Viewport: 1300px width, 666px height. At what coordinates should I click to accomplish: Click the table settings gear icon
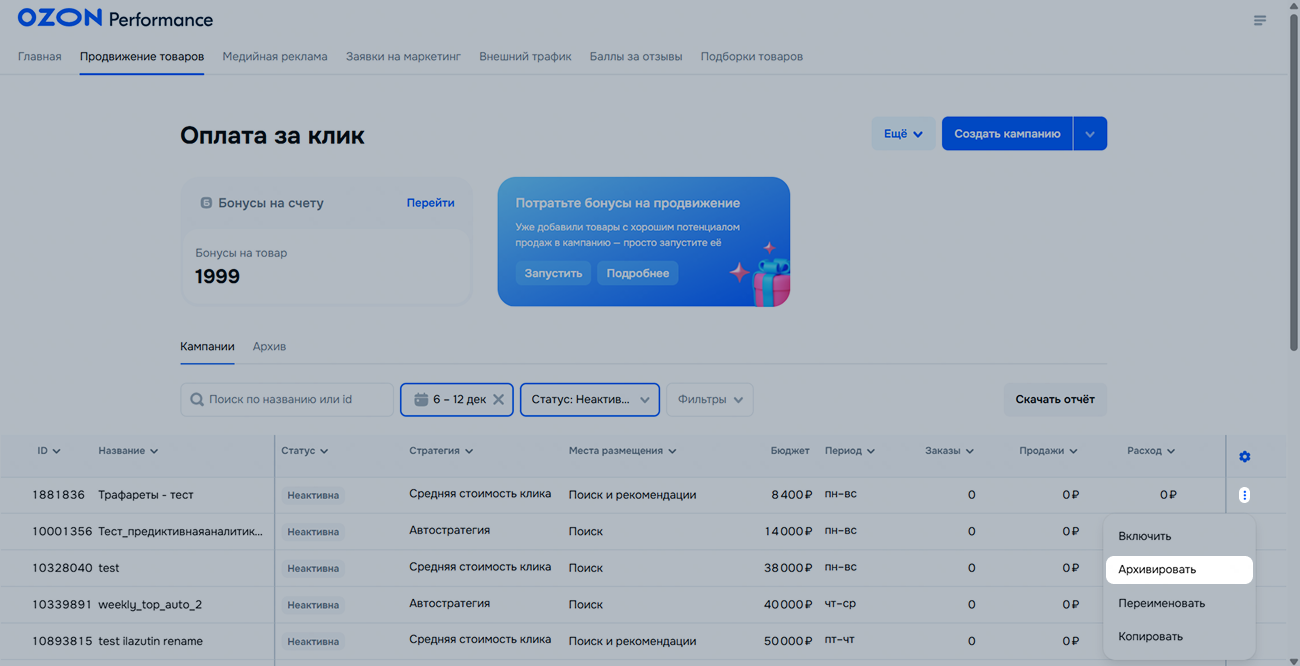pos(1244,457)
